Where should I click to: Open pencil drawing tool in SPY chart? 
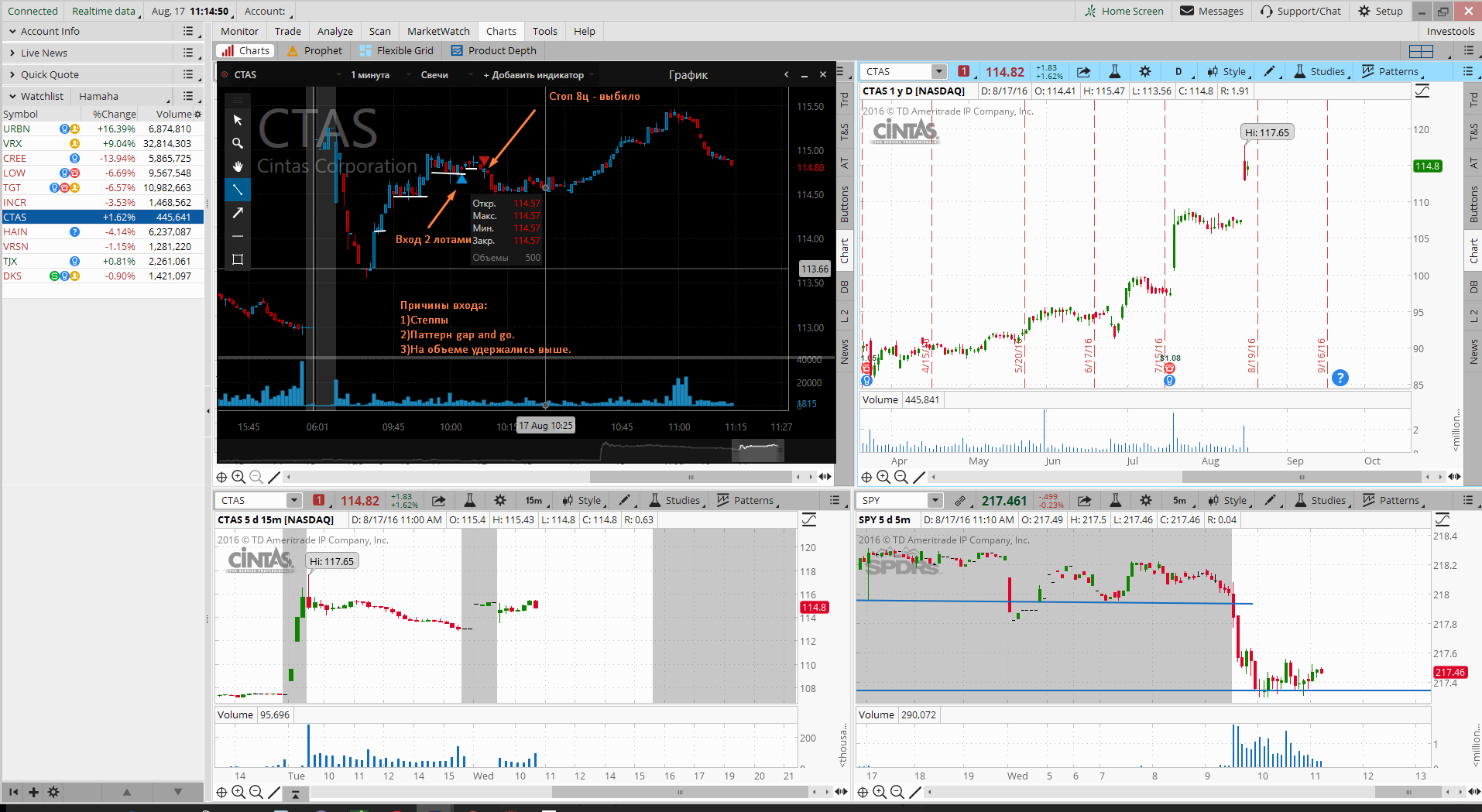coord(1271,501)
